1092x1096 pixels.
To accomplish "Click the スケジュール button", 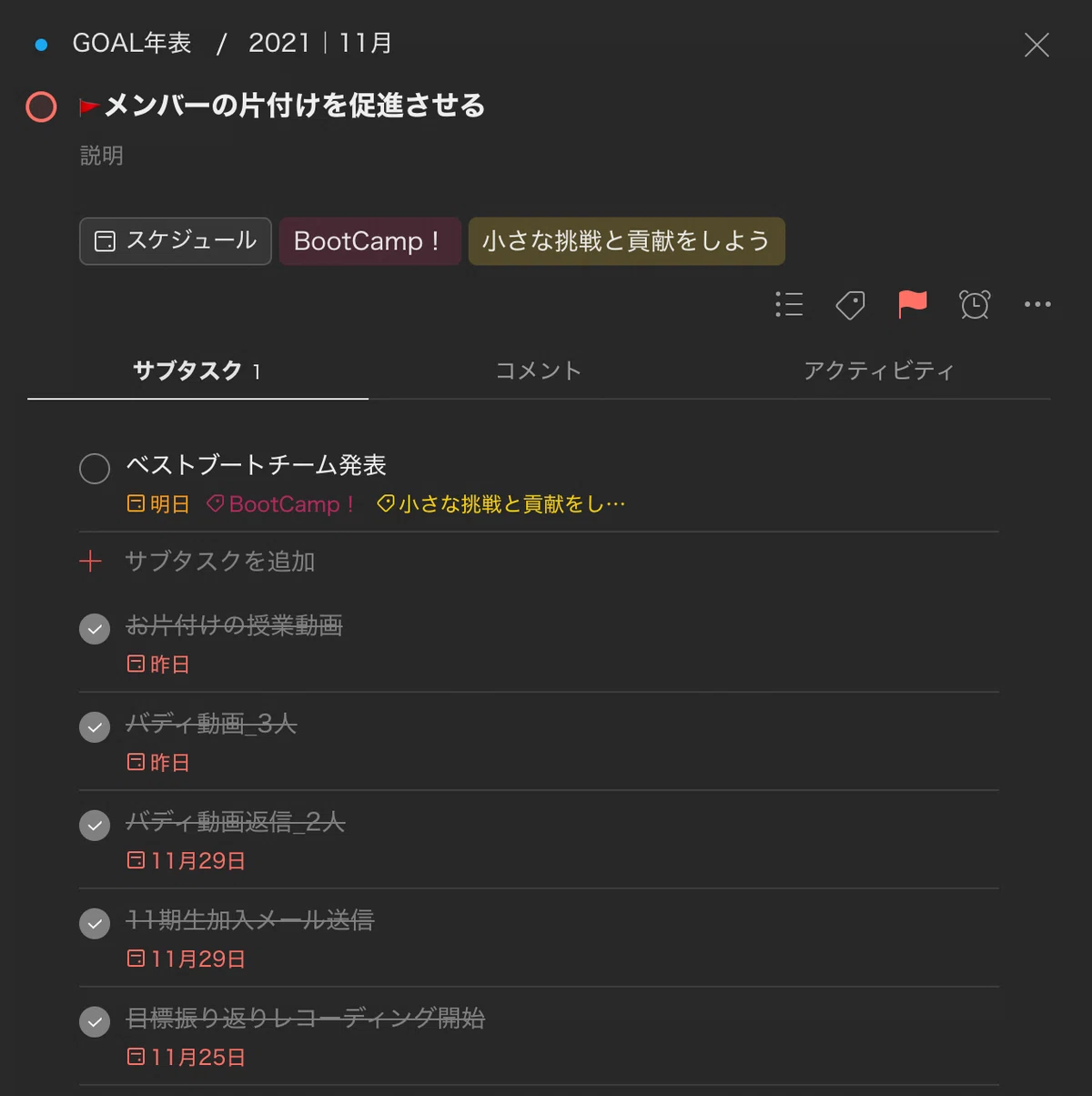I will point(176,241).
